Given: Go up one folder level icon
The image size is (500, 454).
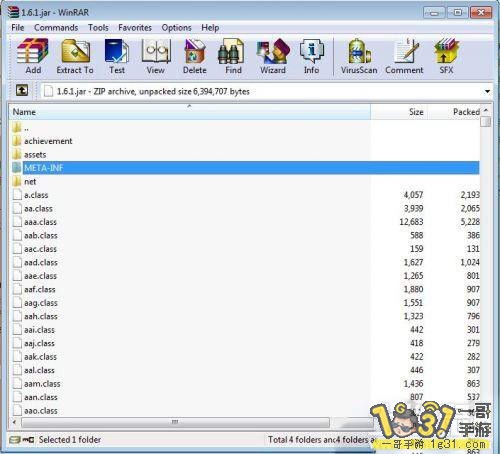Looking at the screenshot, I should click(x=22, y=90).
